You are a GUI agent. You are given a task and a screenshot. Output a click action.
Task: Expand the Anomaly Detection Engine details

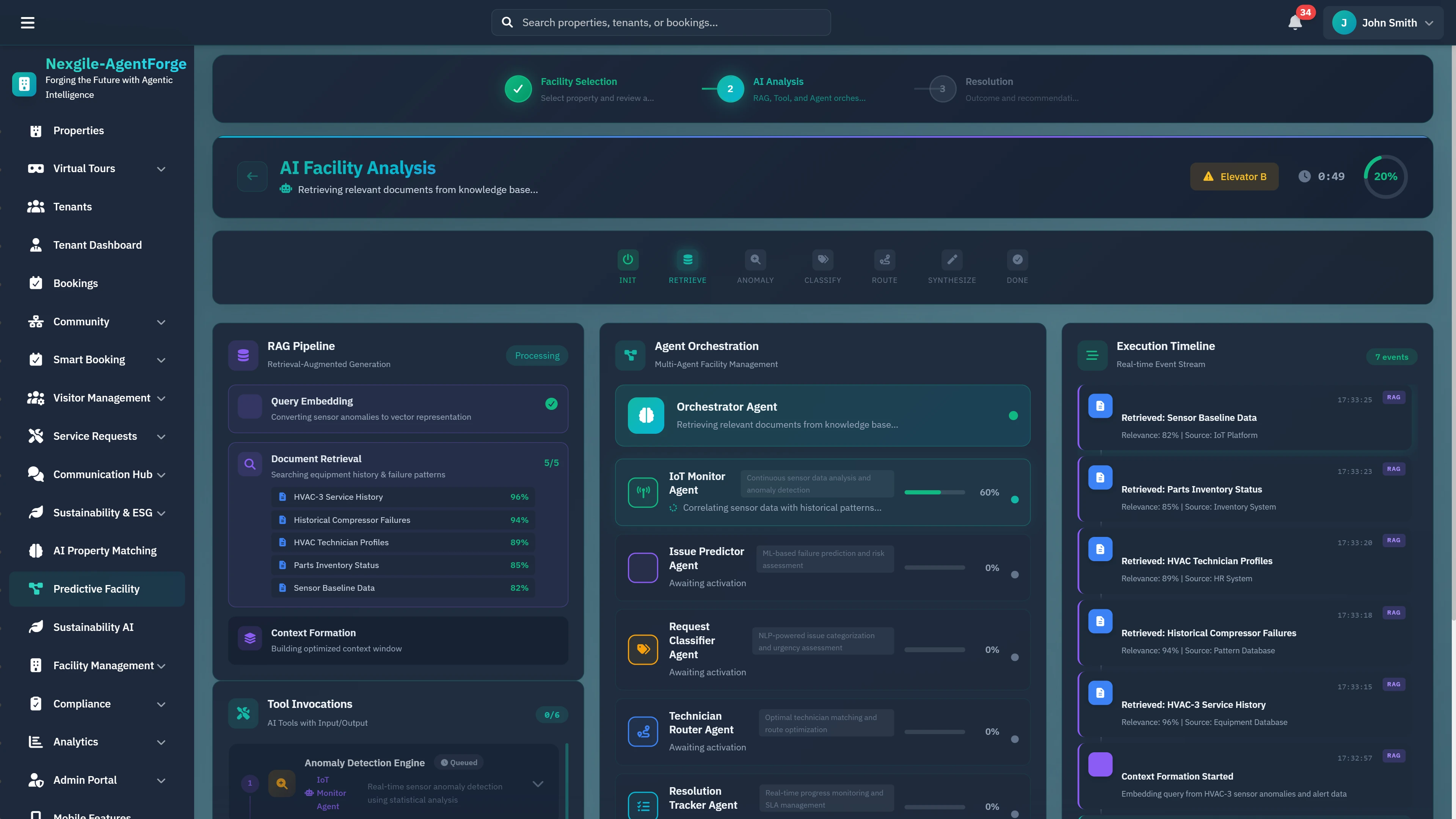[538, 784]
